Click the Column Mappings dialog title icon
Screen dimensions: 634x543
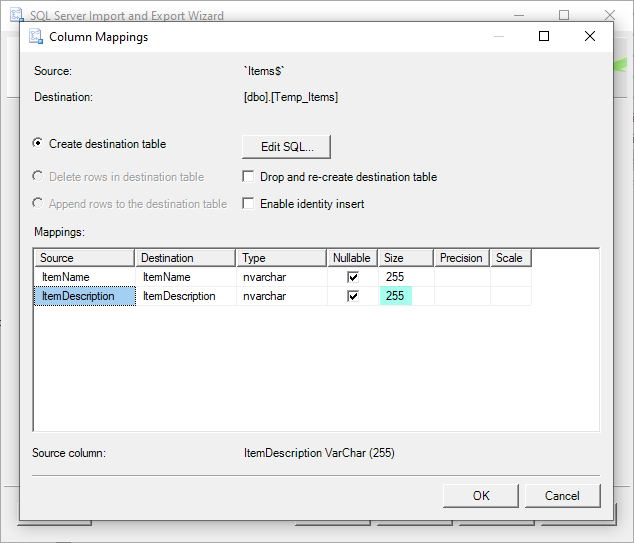[x=35, y=37]
